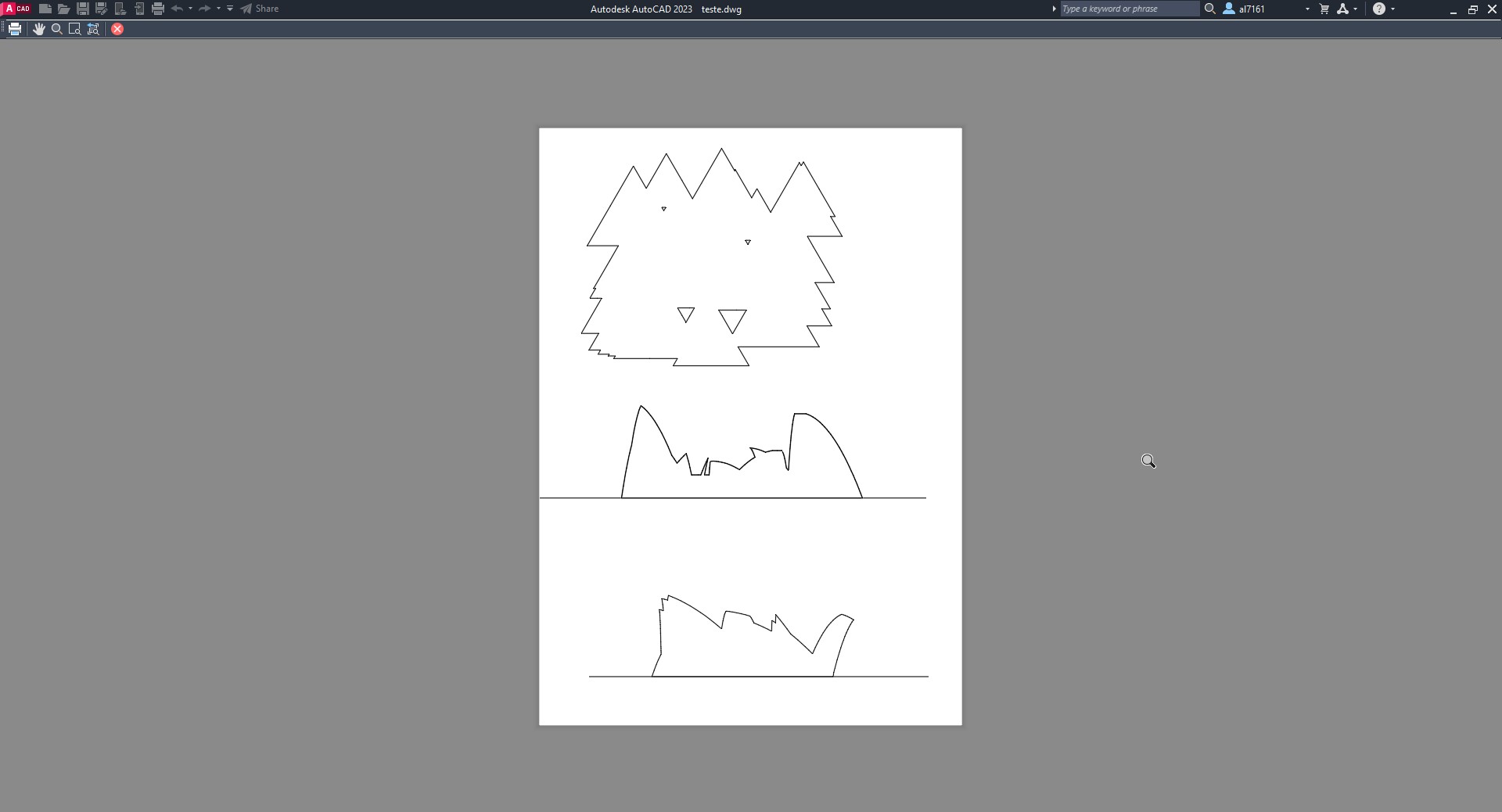1502x812 pixels.
Task: Select the Zoom Original tool
Action: (x=93, y=29)
